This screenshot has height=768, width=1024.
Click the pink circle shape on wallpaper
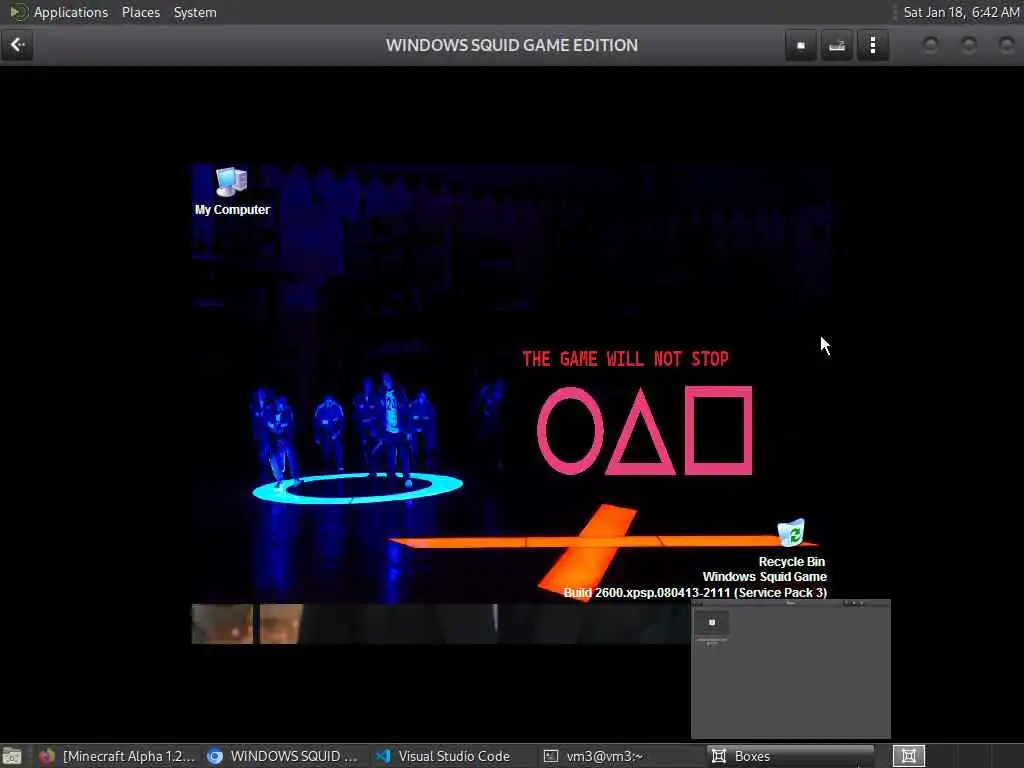pos(570,430)
